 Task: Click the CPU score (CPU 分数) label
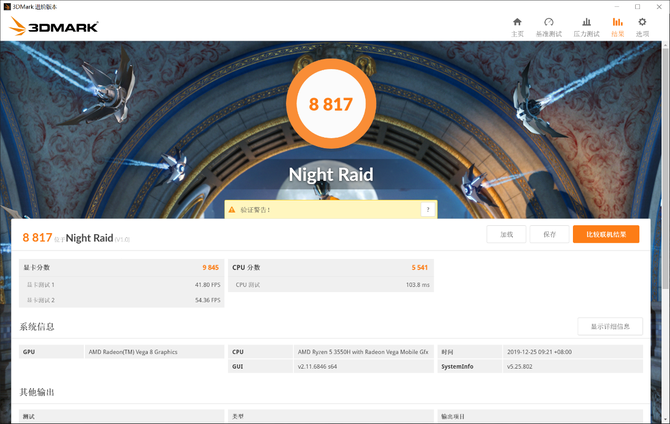[246, 268]
